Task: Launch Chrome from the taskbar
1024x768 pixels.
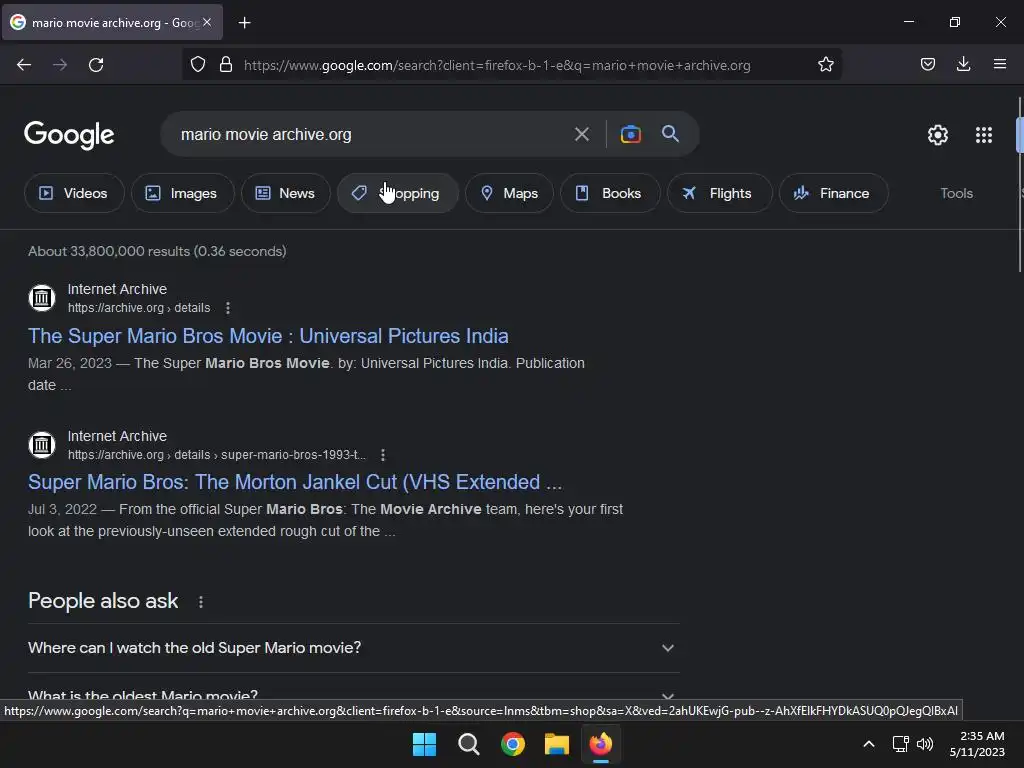Action: coord(513,744)
